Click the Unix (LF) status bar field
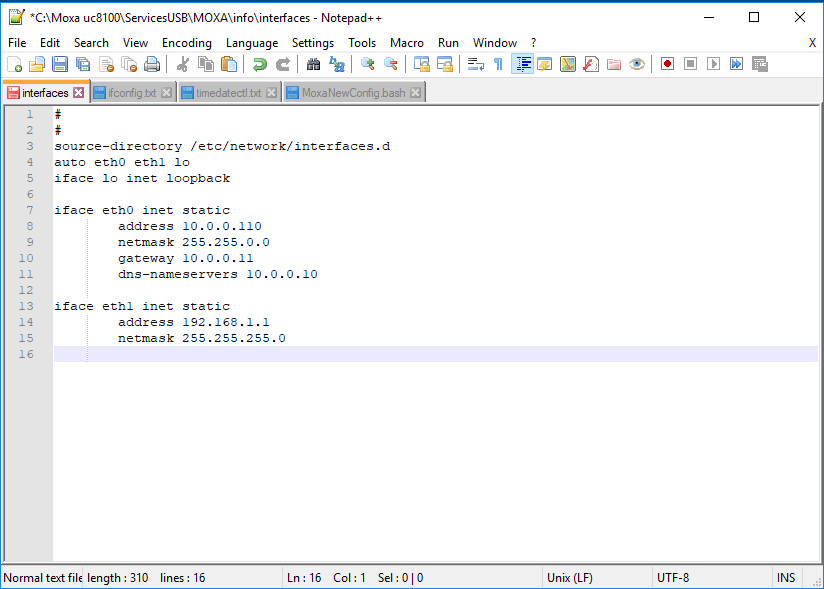The image size is (824, 589). (571, 577)
